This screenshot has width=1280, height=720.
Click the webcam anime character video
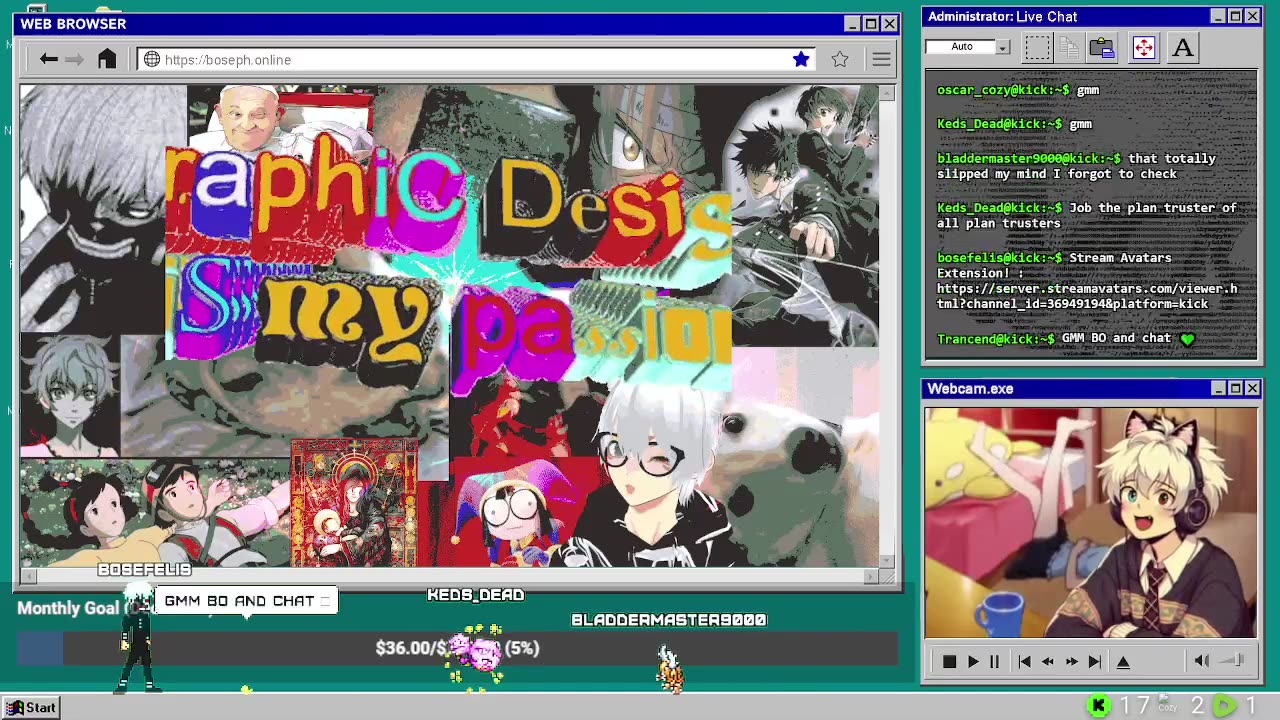coord(1090,523)
